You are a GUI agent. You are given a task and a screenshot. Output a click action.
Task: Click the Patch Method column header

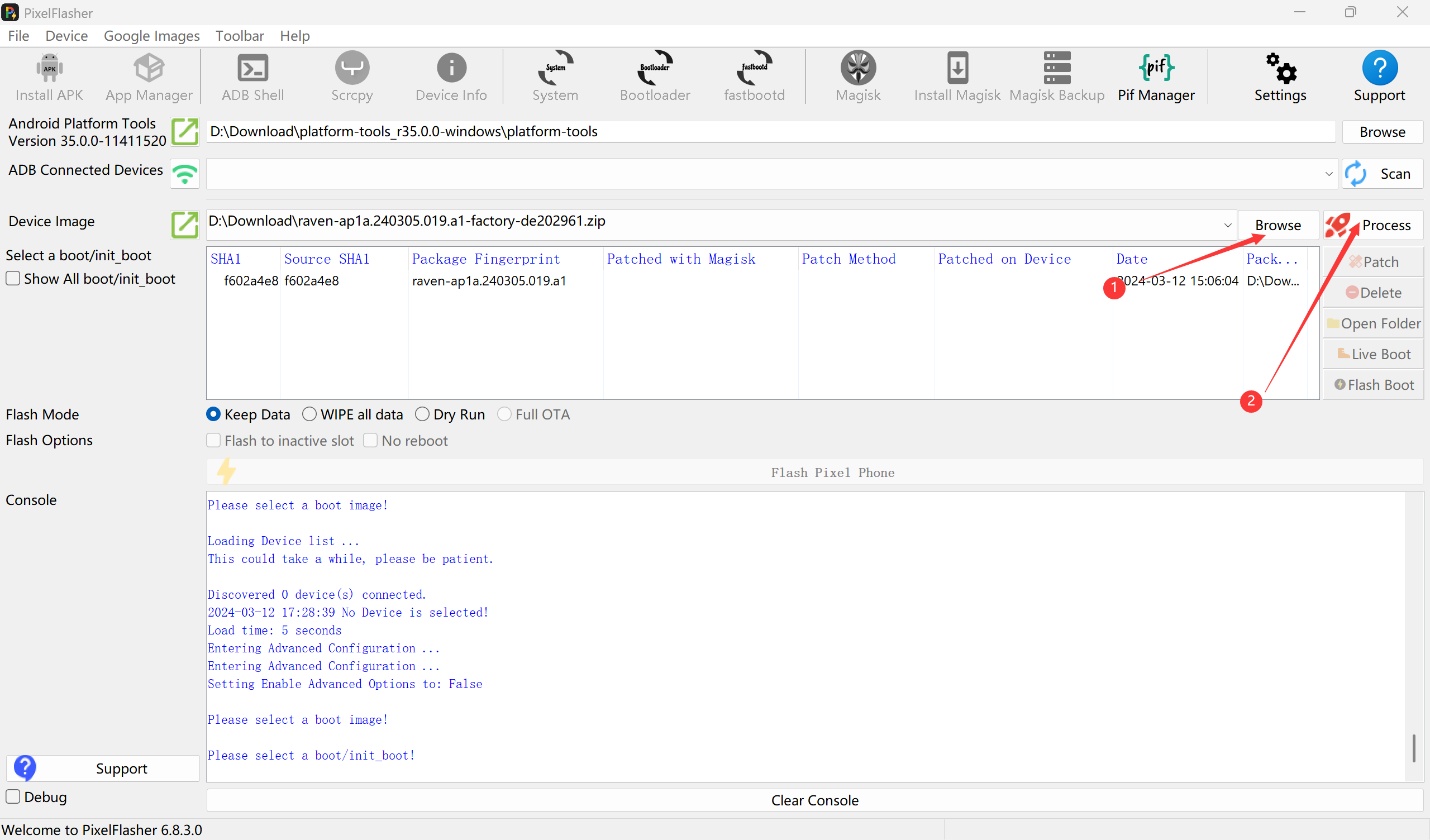click(x=866, y=259)
